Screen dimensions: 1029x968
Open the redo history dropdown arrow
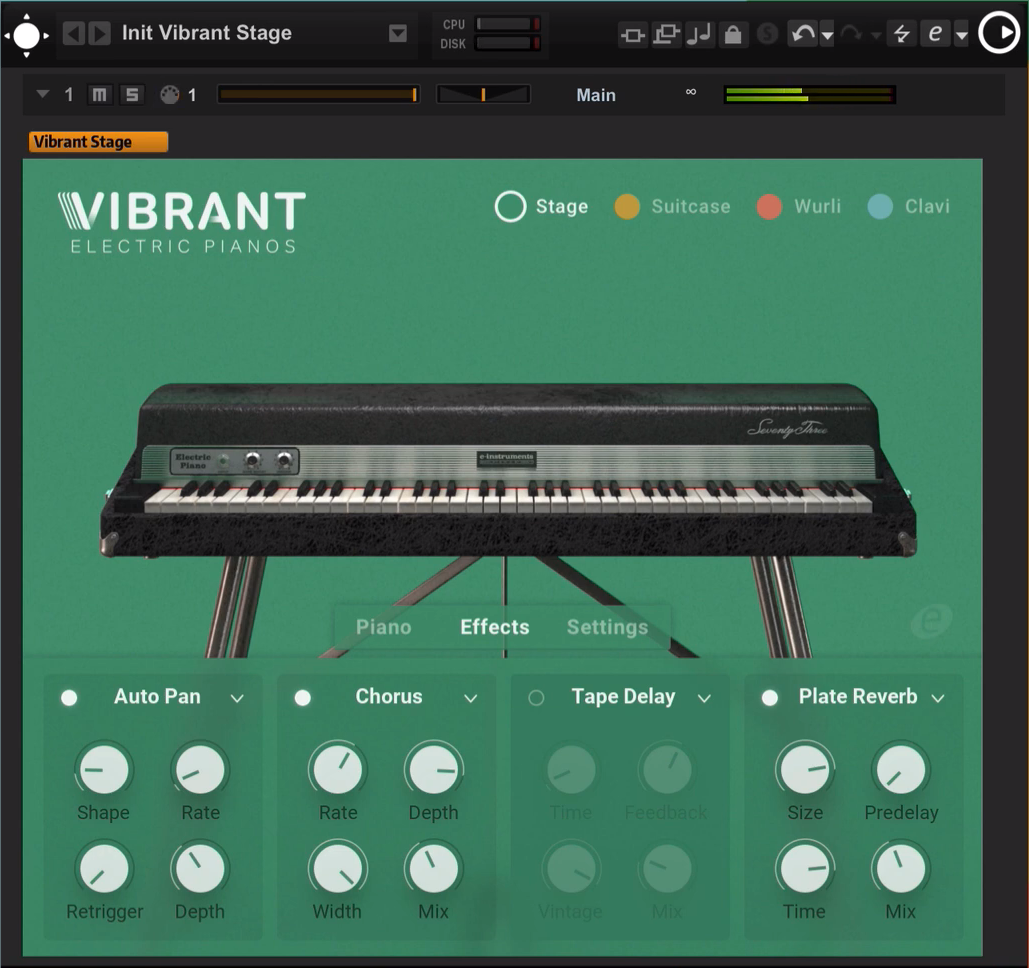[875, 35]
